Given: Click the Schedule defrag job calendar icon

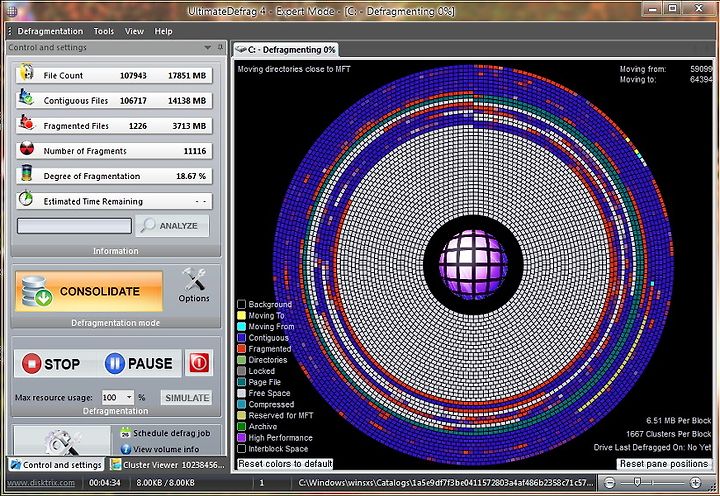Looking at the screenshot, I should (x=125, y=433).
